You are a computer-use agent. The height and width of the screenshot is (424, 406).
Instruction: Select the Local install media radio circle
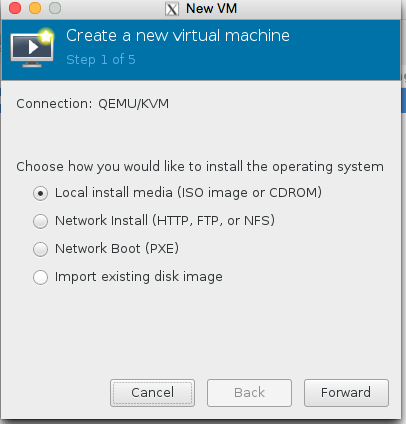40,193
